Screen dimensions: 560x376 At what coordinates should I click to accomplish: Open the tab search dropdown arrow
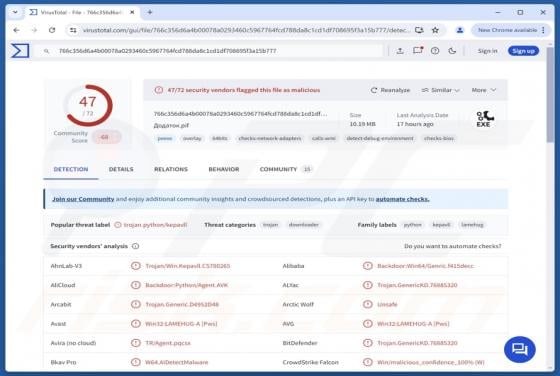pos(15,12)
